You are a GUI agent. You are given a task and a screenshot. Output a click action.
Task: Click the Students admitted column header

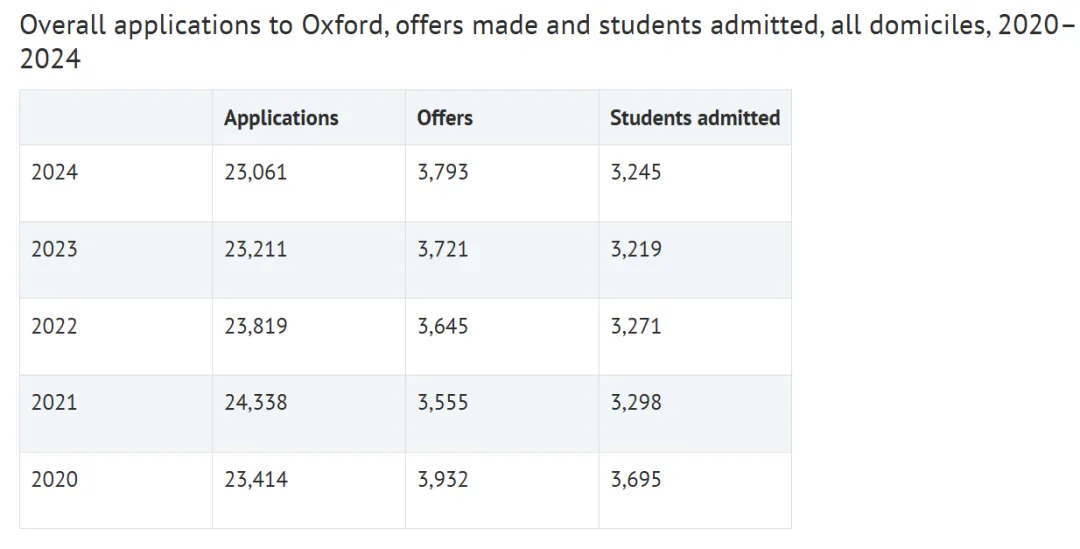[694, 118]
